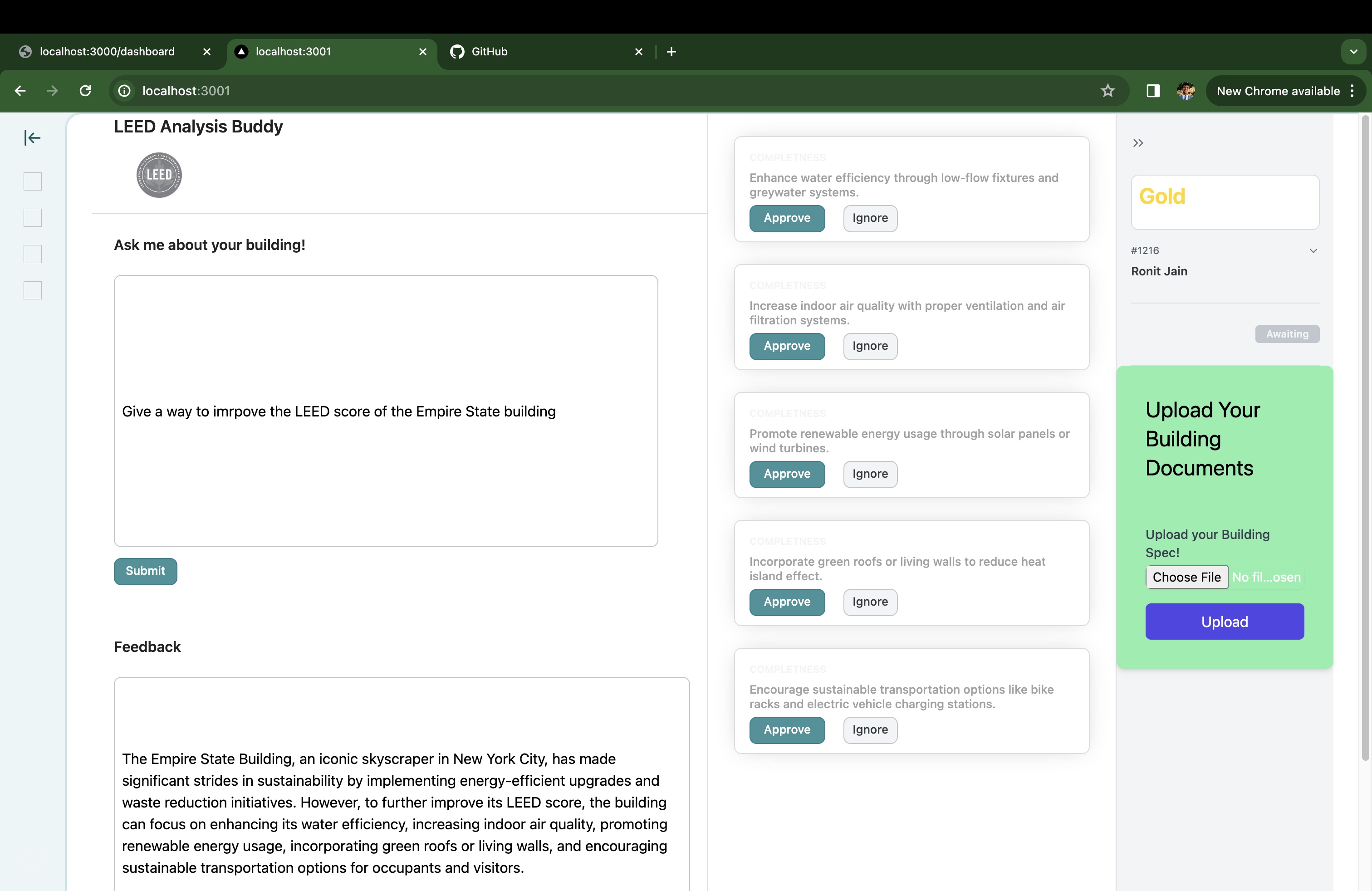Bookmark this page with star icon

tap(1107, 90)
